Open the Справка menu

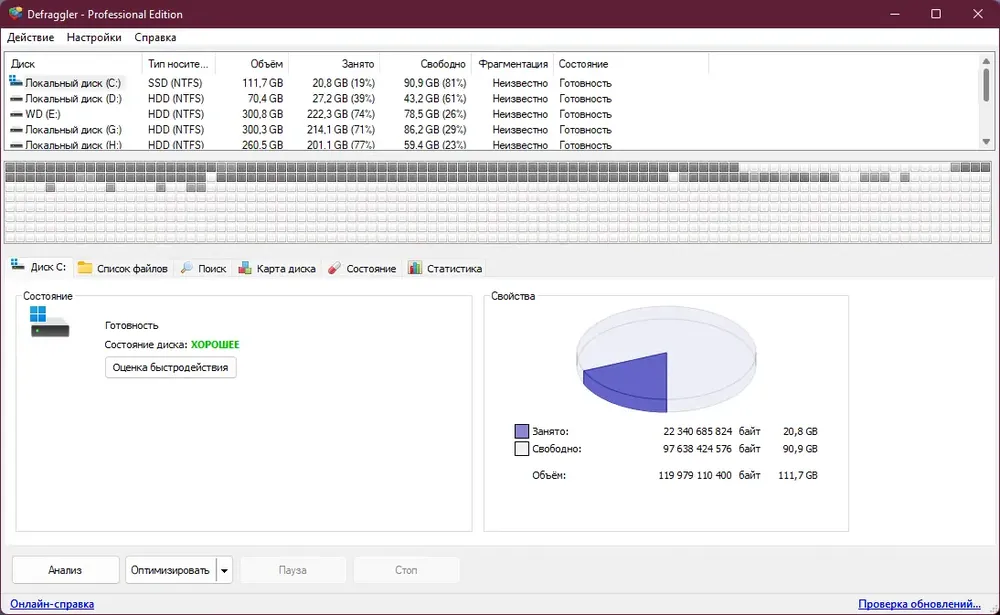pyautogui.click(x=155, y=37)
